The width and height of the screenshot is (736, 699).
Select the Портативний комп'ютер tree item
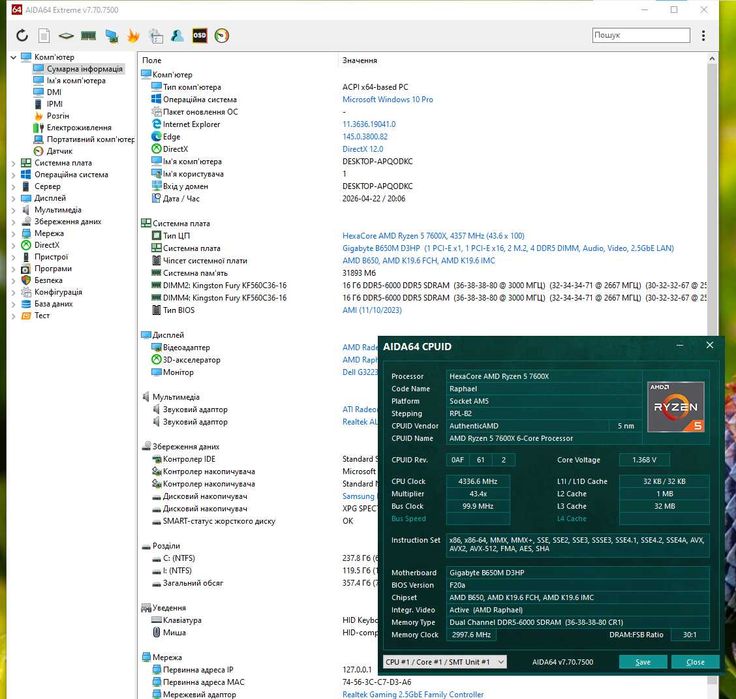point(90,139)
